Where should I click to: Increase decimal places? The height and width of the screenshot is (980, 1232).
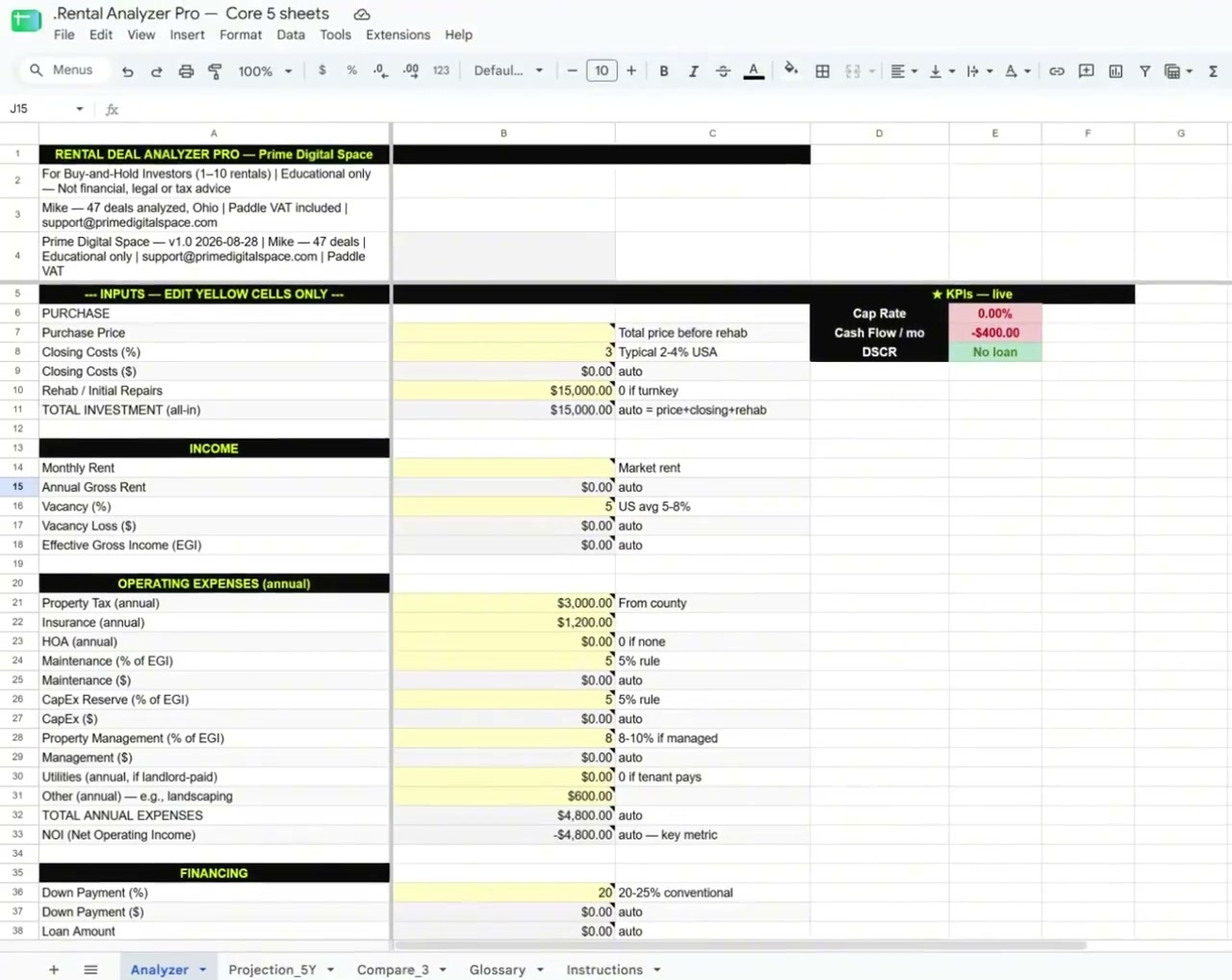411,70
